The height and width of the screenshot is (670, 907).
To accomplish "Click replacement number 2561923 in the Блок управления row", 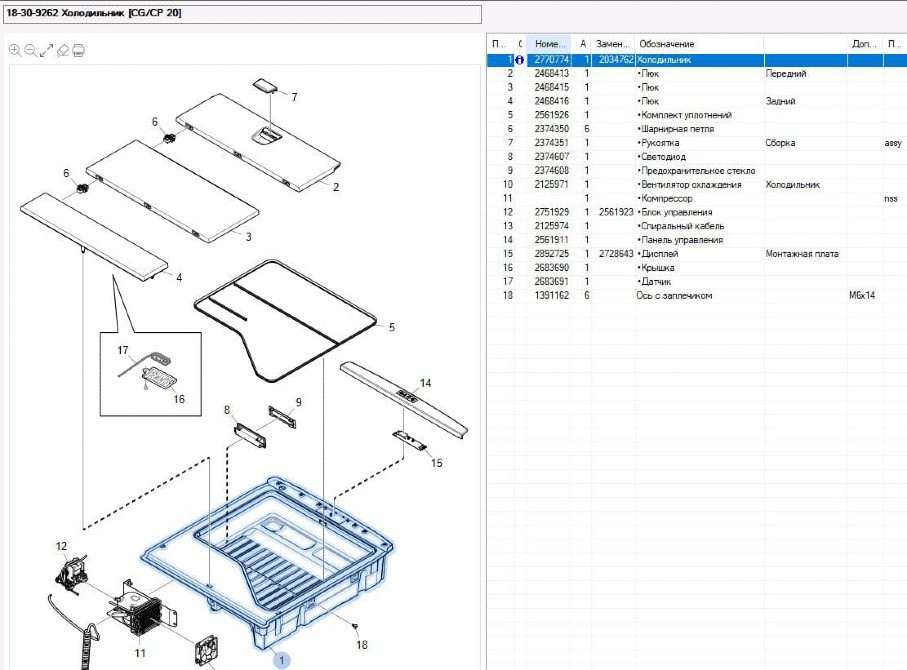I will click(x=614, y=213).
